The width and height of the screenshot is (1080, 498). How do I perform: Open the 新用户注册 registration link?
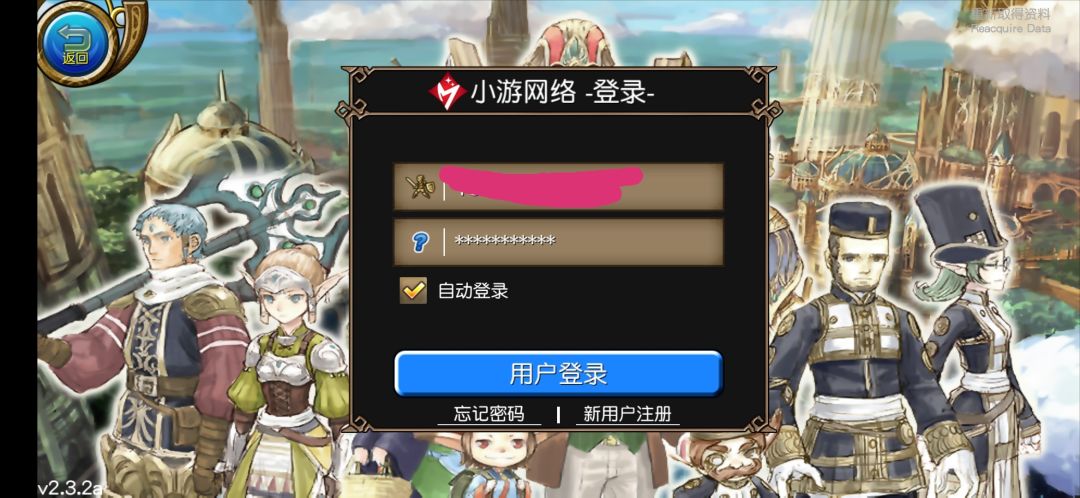point(627,413)
